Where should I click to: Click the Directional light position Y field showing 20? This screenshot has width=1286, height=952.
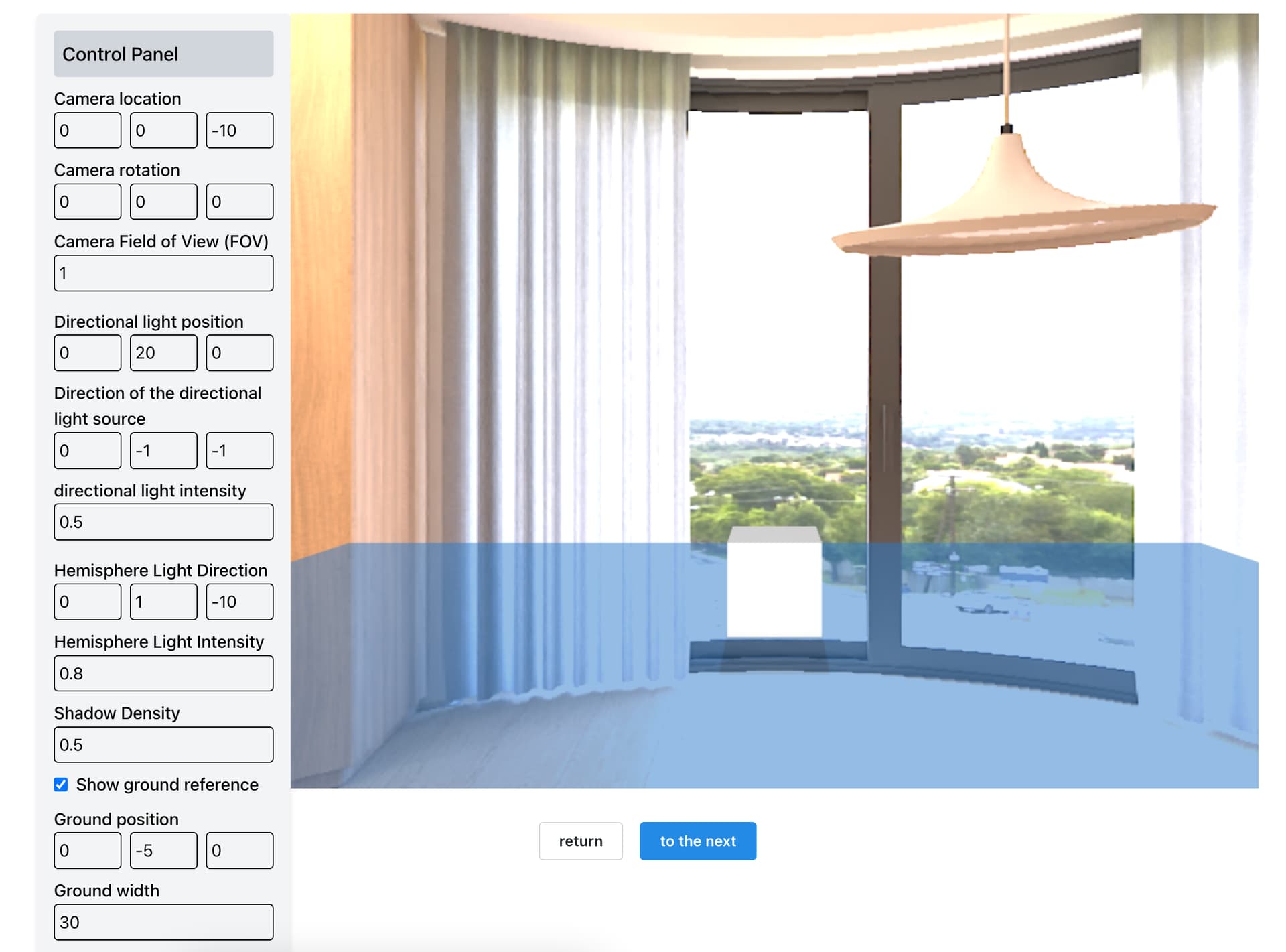(x=163, y=352)
